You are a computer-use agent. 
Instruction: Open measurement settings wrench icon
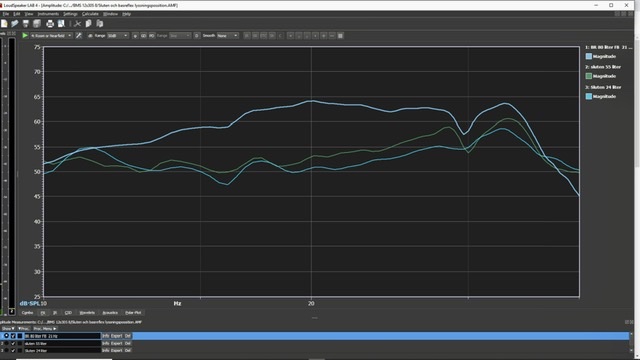click(x=79, y=36)
